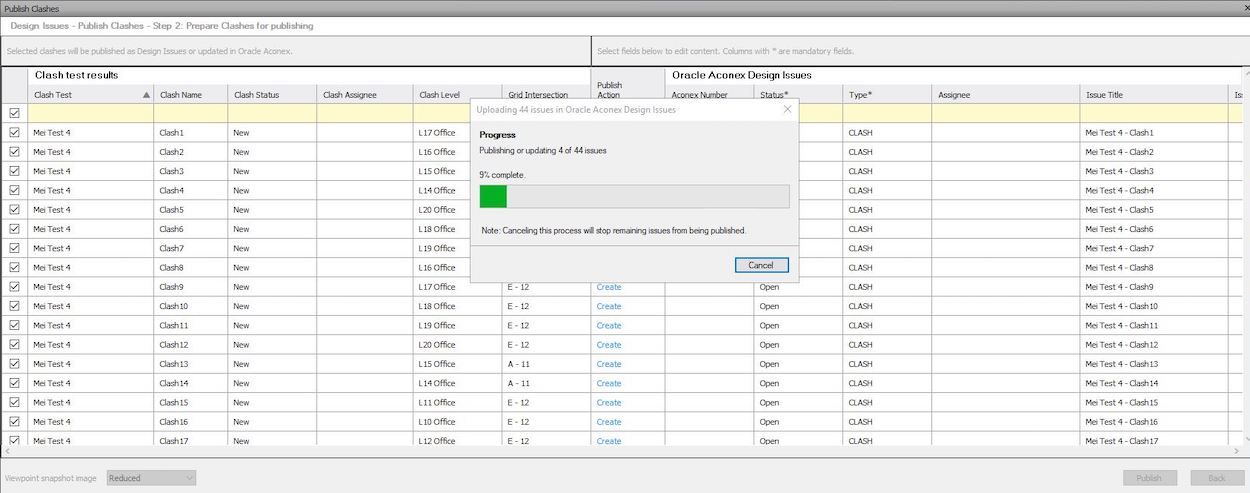Click the Back button
The image size is (1250, 493).
[1216, 478]
